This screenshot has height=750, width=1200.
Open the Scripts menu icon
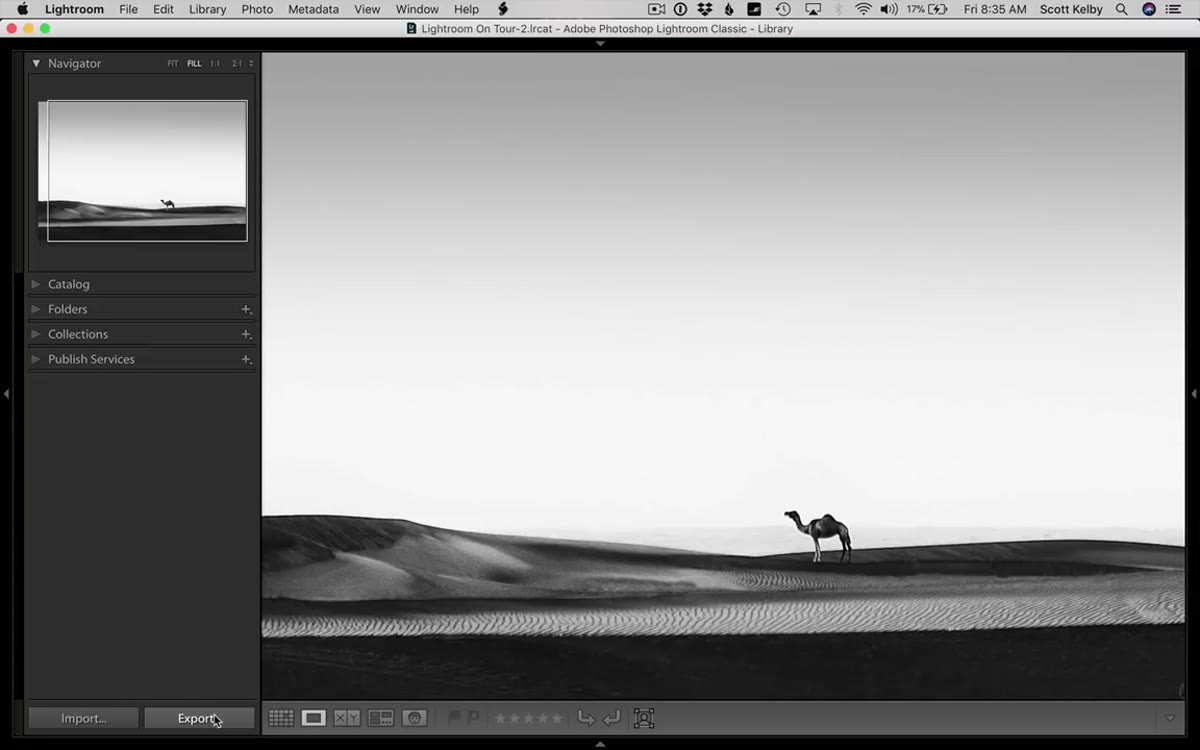(x=503, y=9)
